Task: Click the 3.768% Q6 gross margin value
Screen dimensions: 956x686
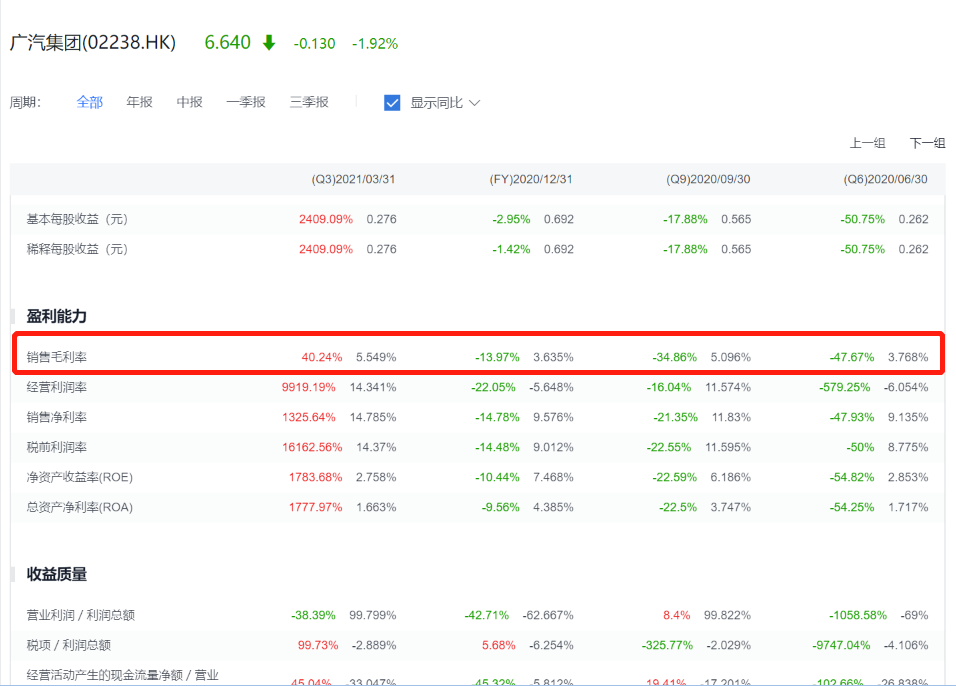Action: pos(908,357)
